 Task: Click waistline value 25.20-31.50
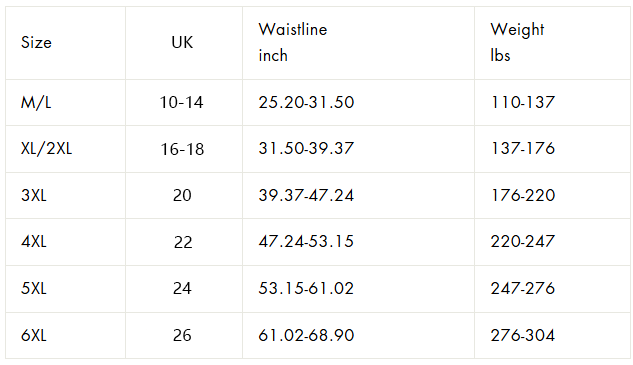[306, 103]
